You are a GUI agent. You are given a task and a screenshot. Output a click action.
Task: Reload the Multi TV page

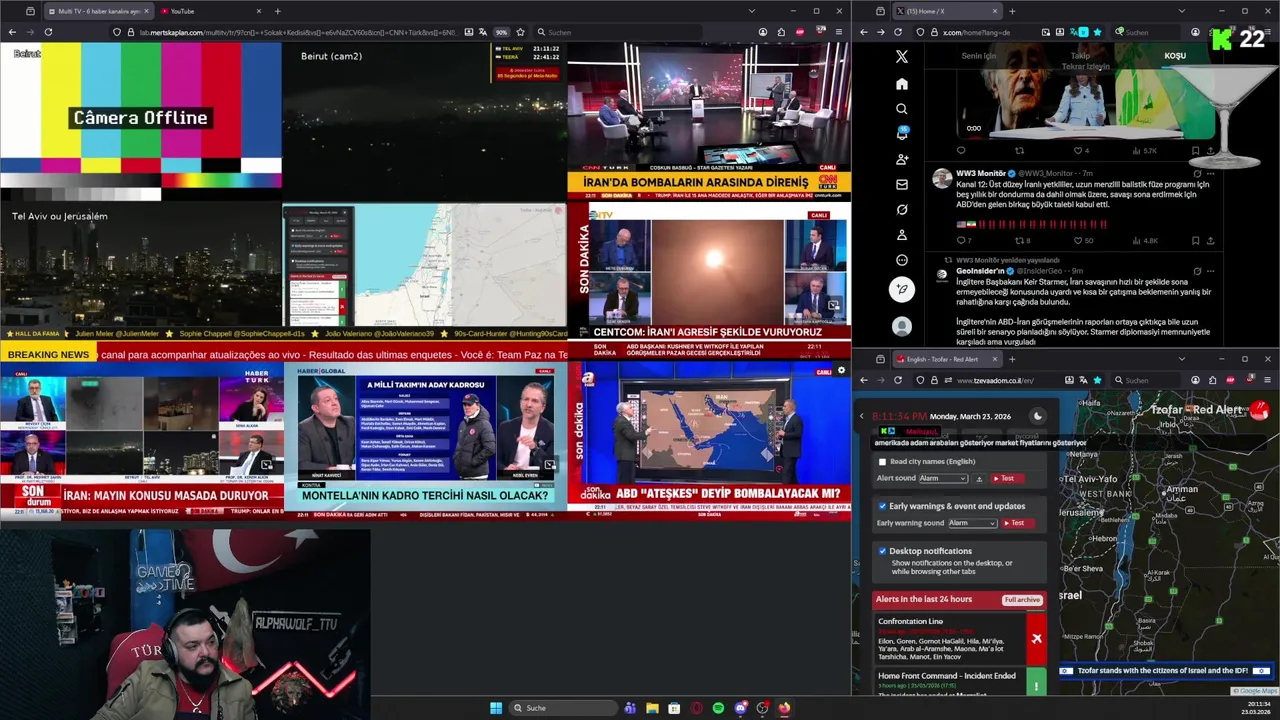(48, 32)
